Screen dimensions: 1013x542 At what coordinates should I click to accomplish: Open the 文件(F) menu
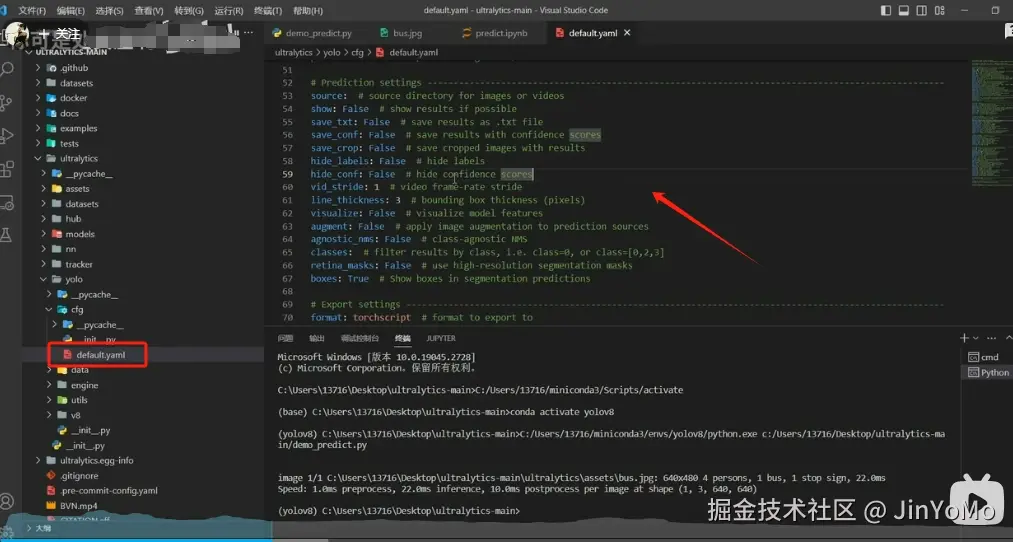tap(32, 10)
